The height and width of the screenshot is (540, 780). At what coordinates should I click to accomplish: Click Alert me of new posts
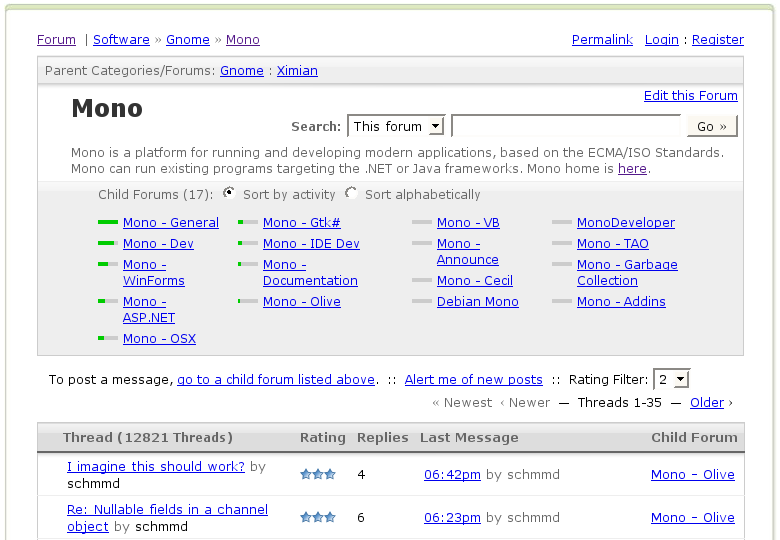tap(474, 379)
